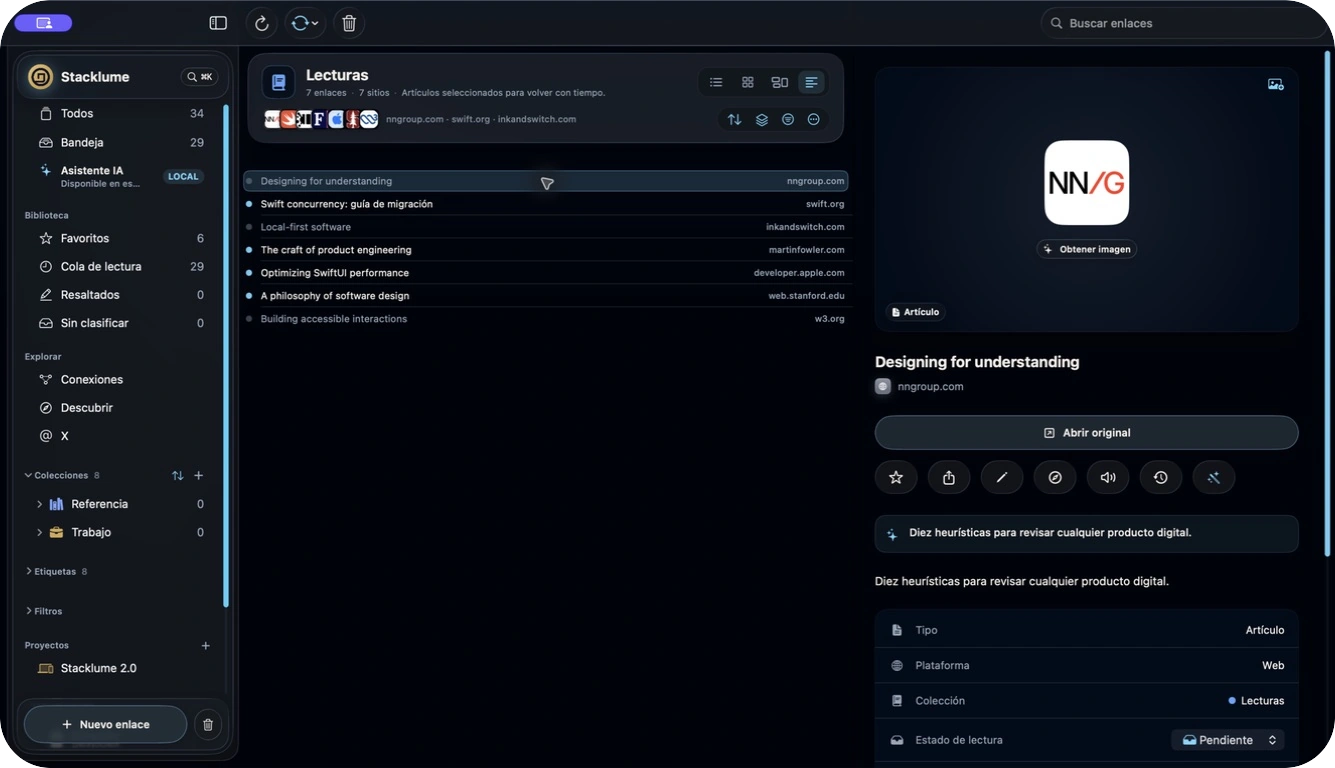The image size is (1335, 768).
Task: Click the top toolbar trash icon
Action: point(349,23)
